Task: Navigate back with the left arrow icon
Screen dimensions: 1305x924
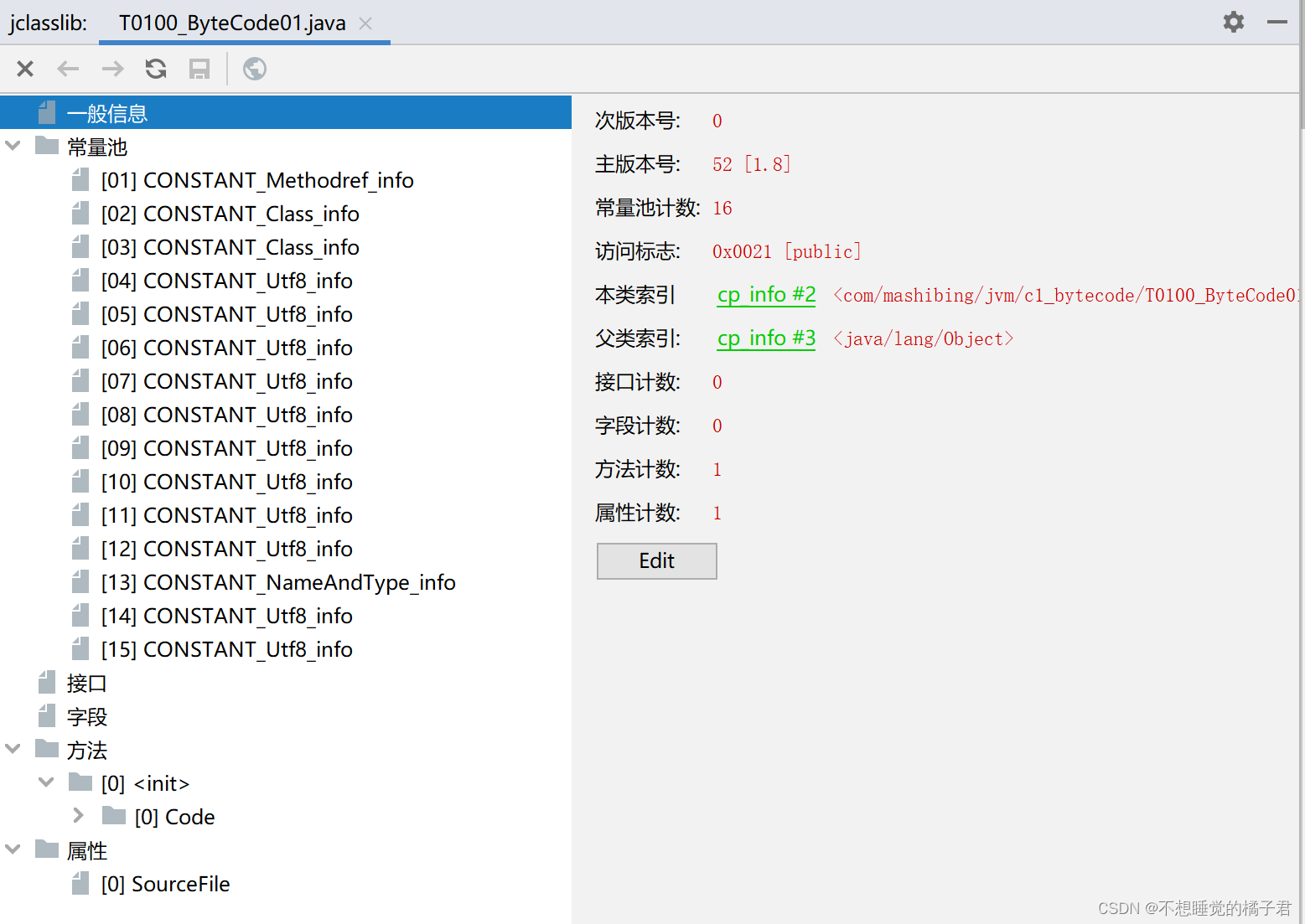Action: pos(68,69)
